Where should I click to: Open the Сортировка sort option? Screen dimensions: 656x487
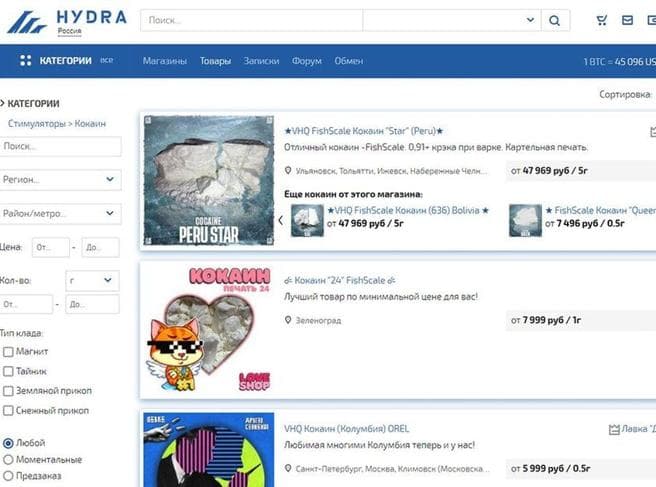pyautogui.click(x=625, y=95)
